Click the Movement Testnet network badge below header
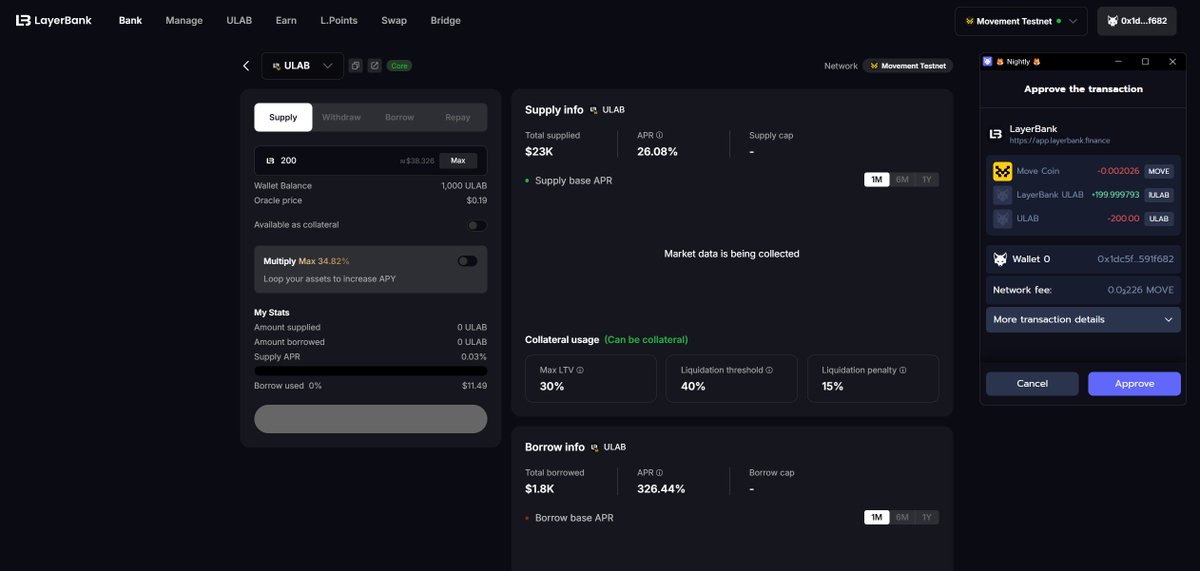Viewport: 1200px width, 571px height. click(x=908, y=66)
